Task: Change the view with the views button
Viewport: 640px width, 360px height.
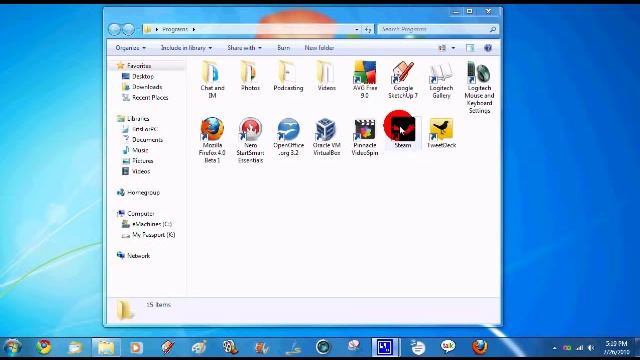Action: click(x=442, y=48)
